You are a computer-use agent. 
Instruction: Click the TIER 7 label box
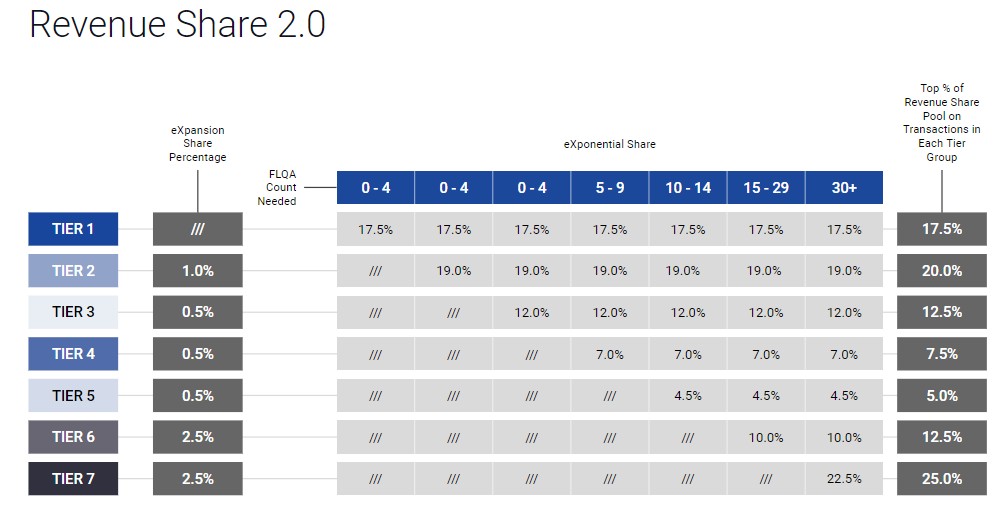[73, 479]
